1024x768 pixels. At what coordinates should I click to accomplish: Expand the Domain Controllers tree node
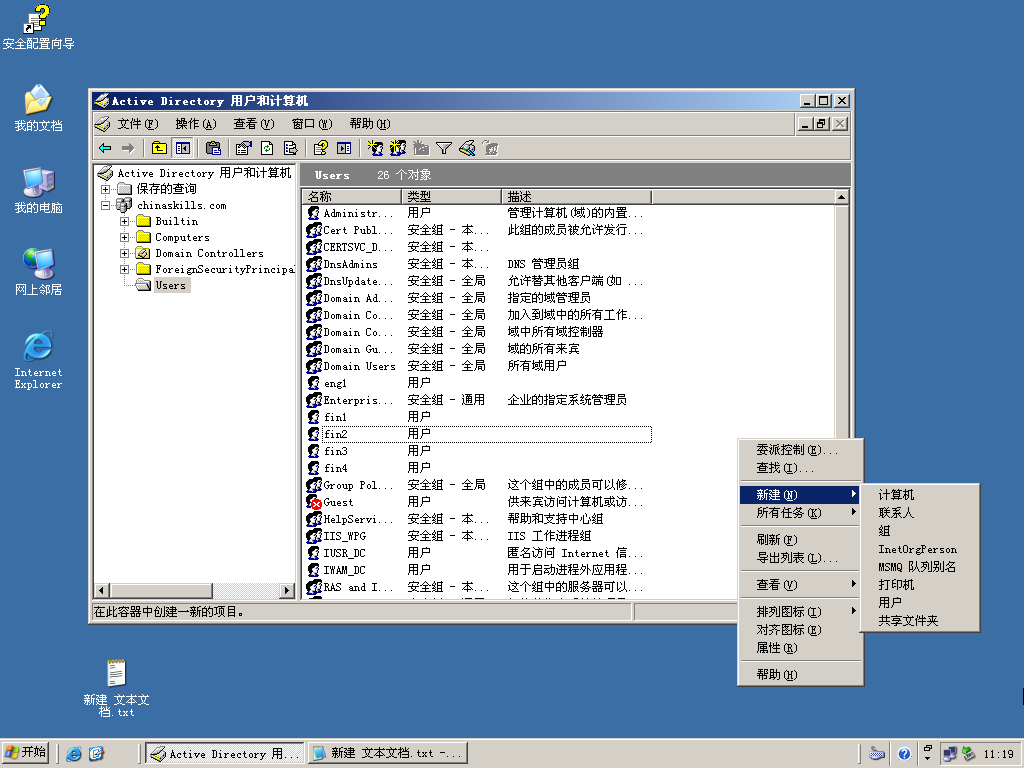click(x=124, y=253)
